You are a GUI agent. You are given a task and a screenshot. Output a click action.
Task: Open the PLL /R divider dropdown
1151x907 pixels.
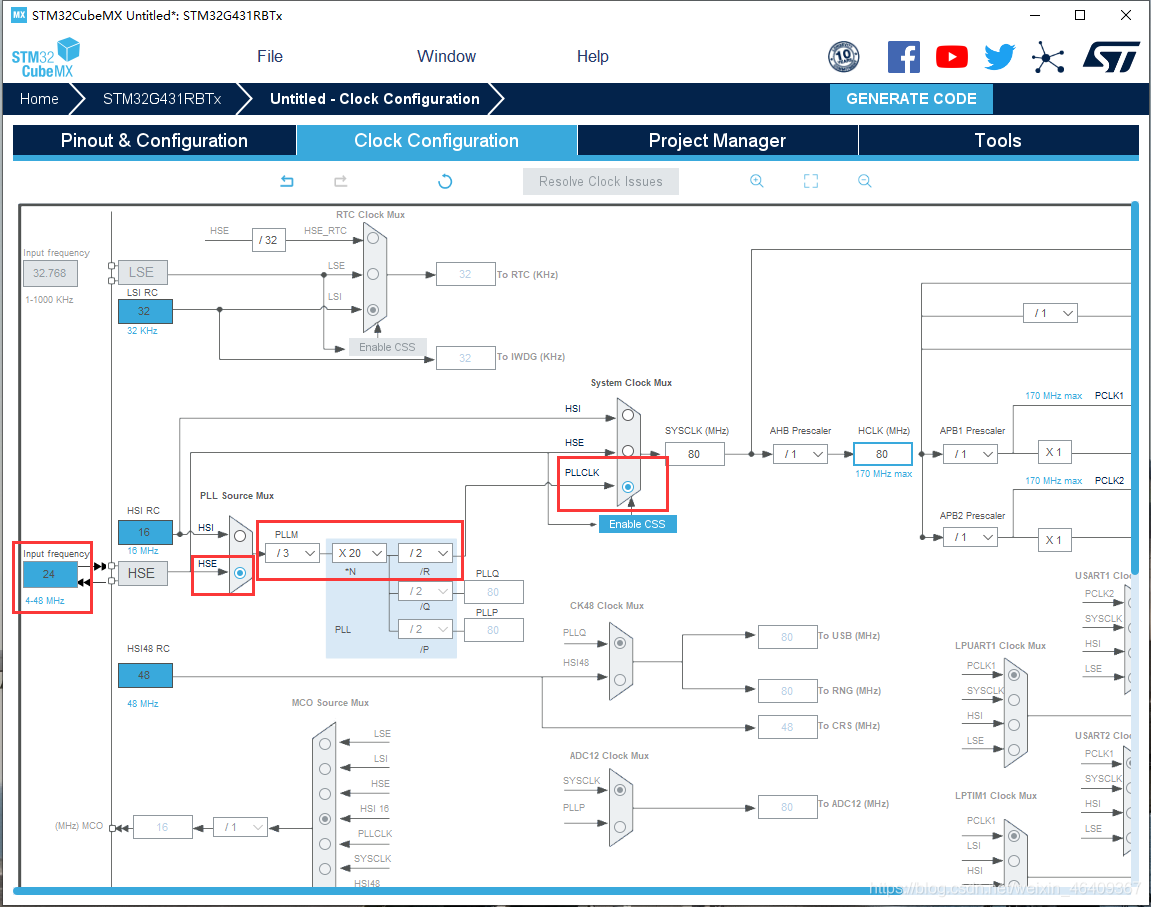click(x=426, y=553)
